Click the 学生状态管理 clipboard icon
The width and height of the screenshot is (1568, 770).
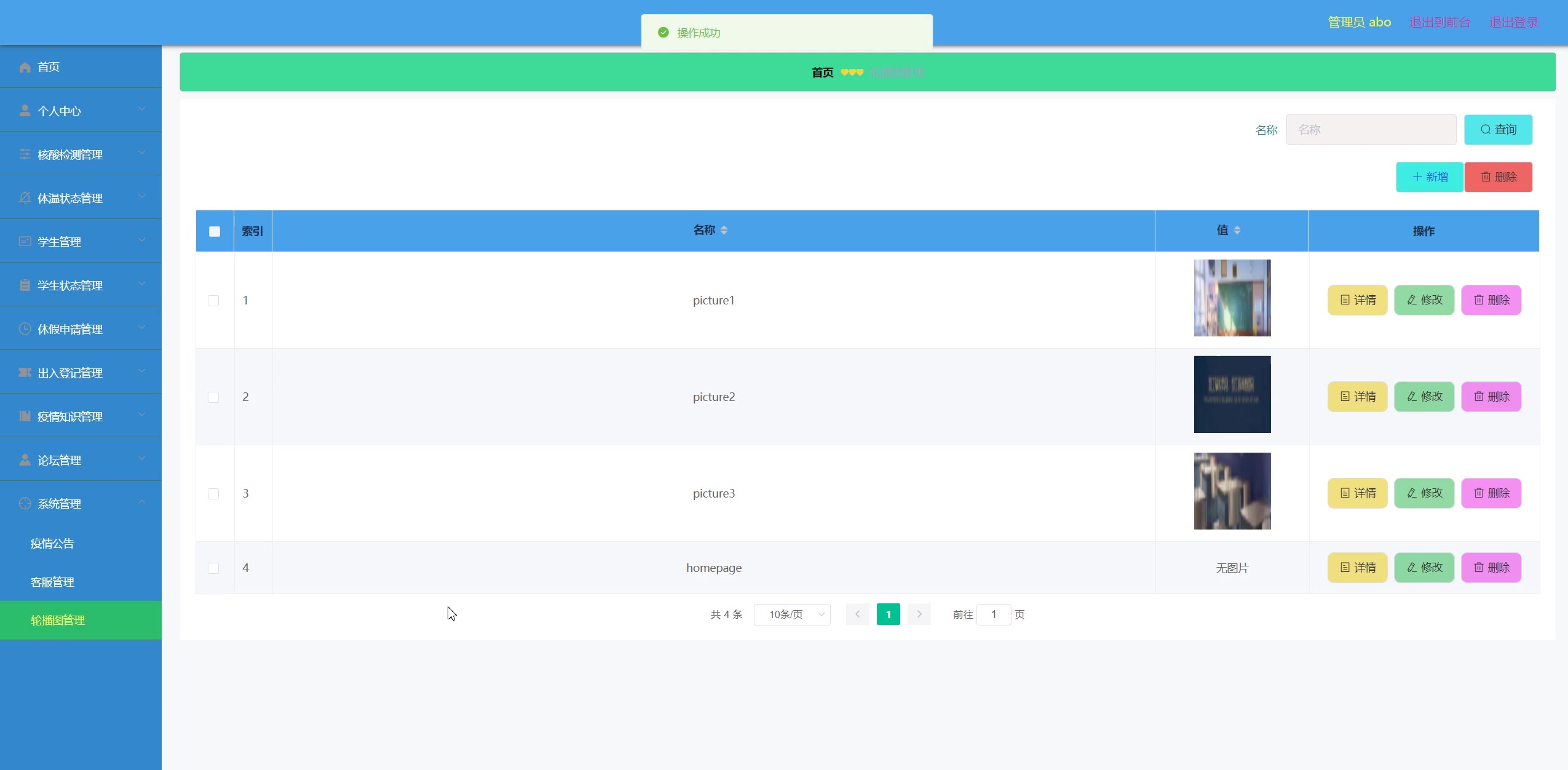point(25,285)
